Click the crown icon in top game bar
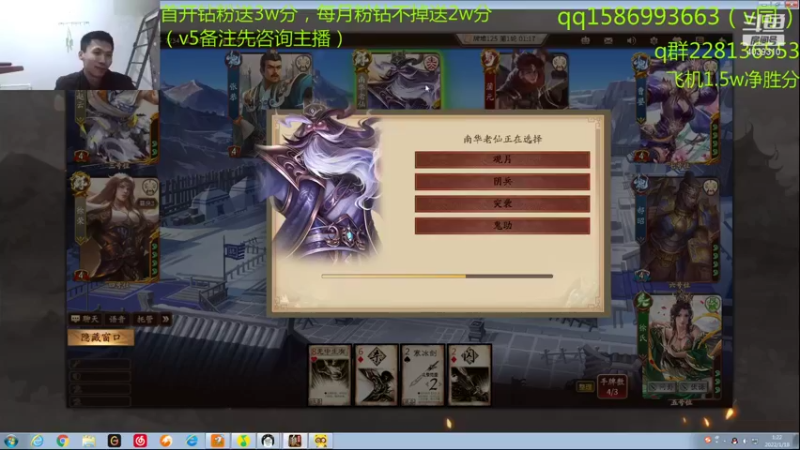This screenshot has height=450, width=800. pos(585,40)
